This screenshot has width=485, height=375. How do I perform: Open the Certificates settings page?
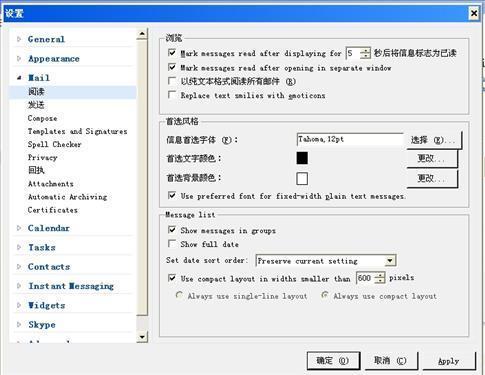point(53,210)
